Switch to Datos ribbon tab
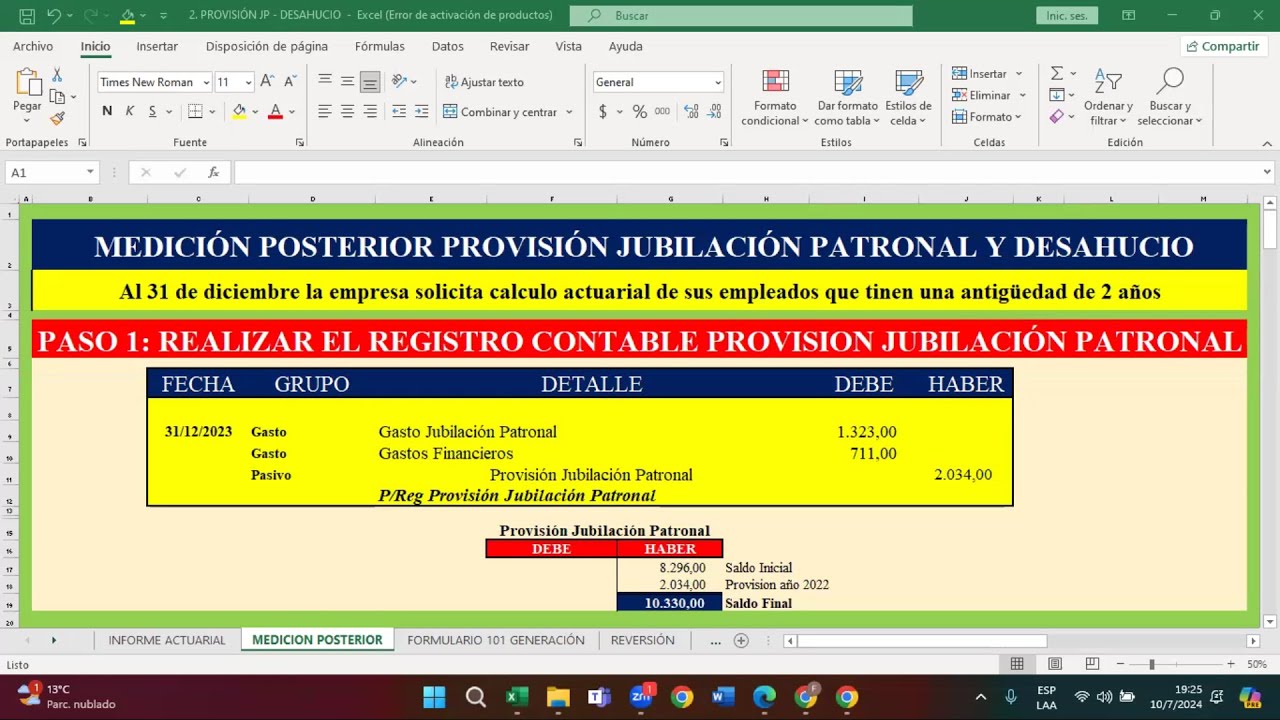This screenshot has width=1280, height=720. click(448, 46)
